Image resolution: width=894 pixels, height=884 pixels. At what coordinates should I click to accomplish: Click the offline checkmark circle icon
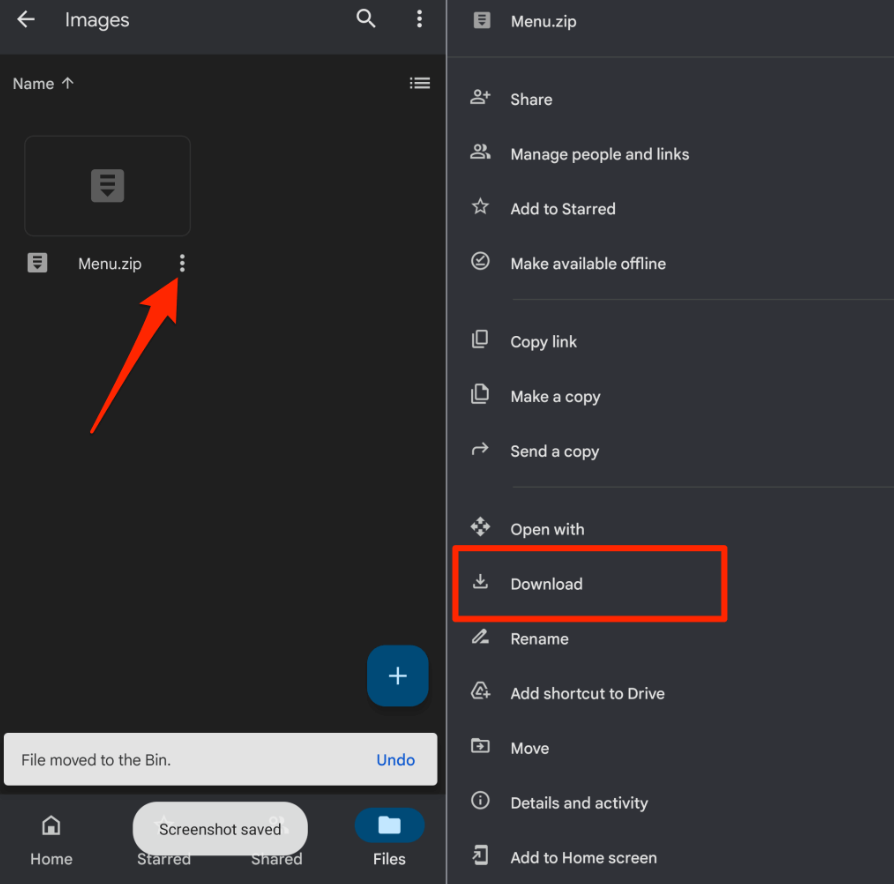[480, 261]
